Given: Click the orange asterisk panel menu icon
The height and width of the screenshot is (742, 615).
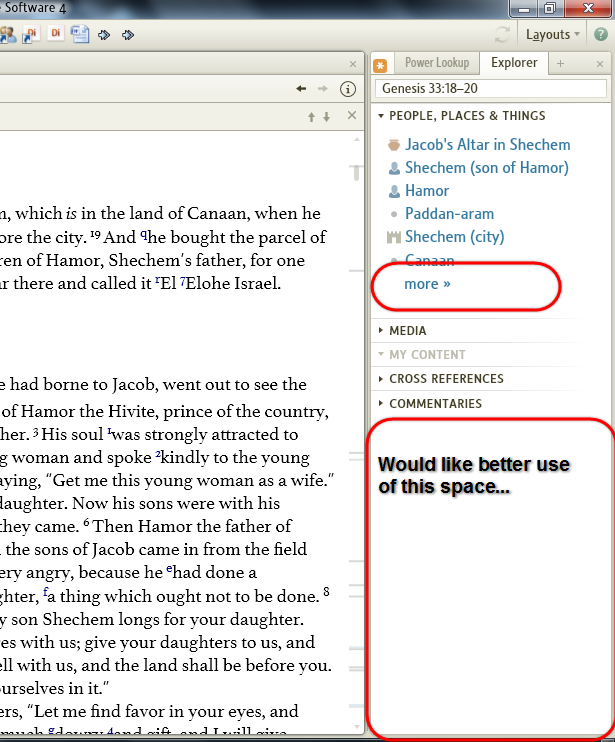Looking at the screenshot, I should tap(380, 65).
